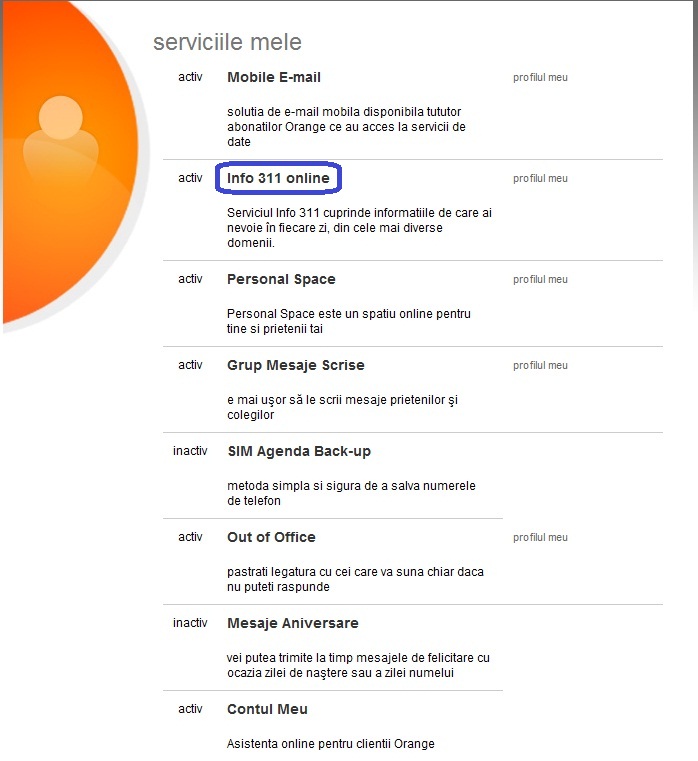Click description 'Asistenta online pentru clientii Orange'
The height and width of the screenshot is (761, 698).
(x=331, y=744)
